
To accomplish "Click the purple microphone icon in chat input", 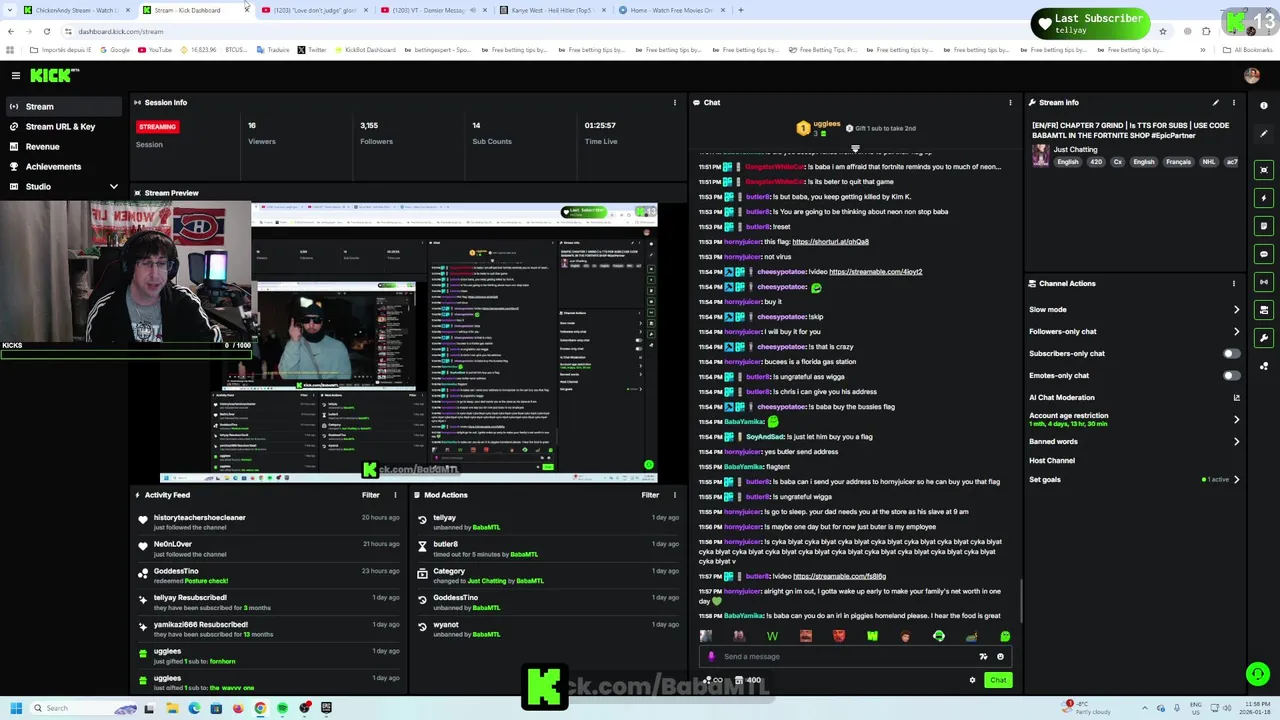I will click(x=711, y=657).
